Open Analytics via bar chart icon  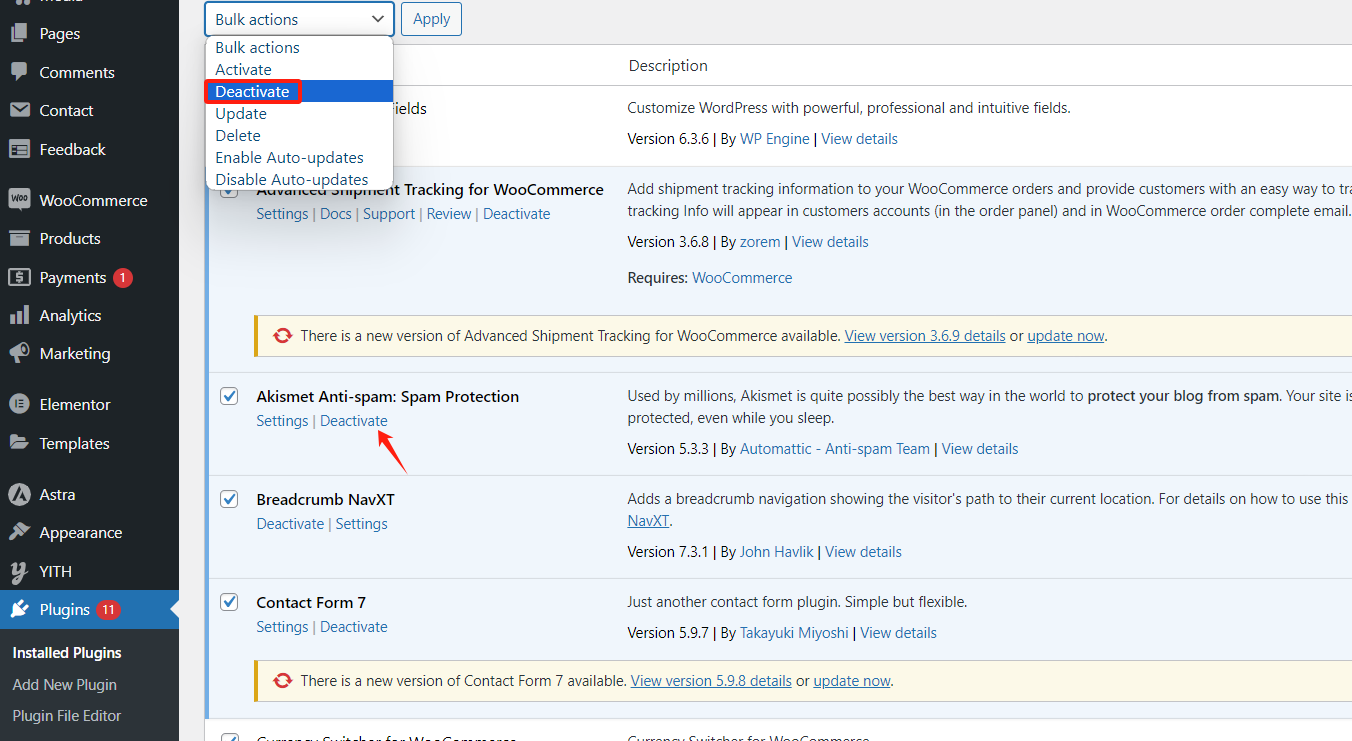click(x=19, y=316)
